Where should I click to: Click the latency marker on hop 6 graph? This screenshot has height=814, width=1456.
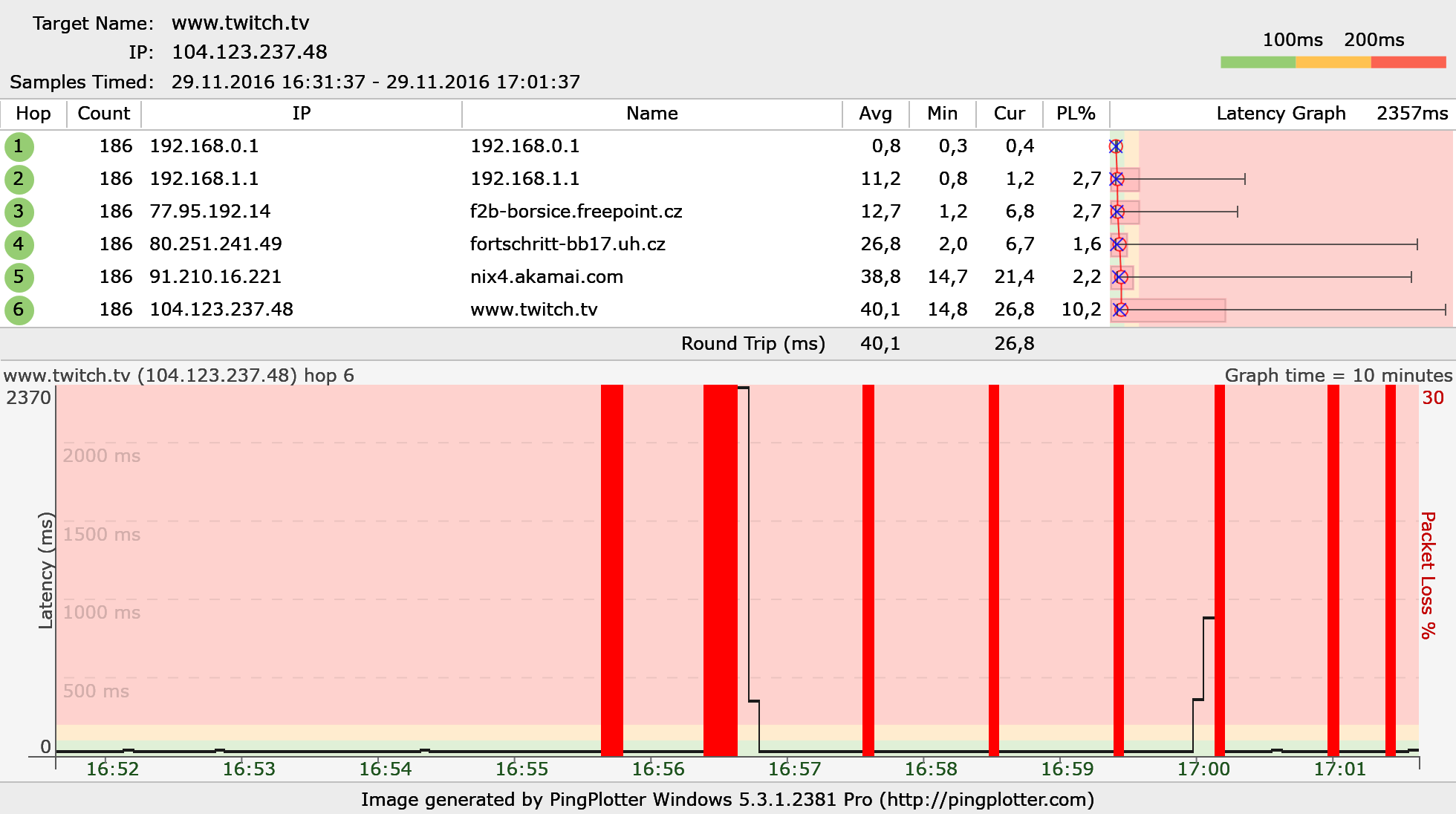[x=1121, y=310]
